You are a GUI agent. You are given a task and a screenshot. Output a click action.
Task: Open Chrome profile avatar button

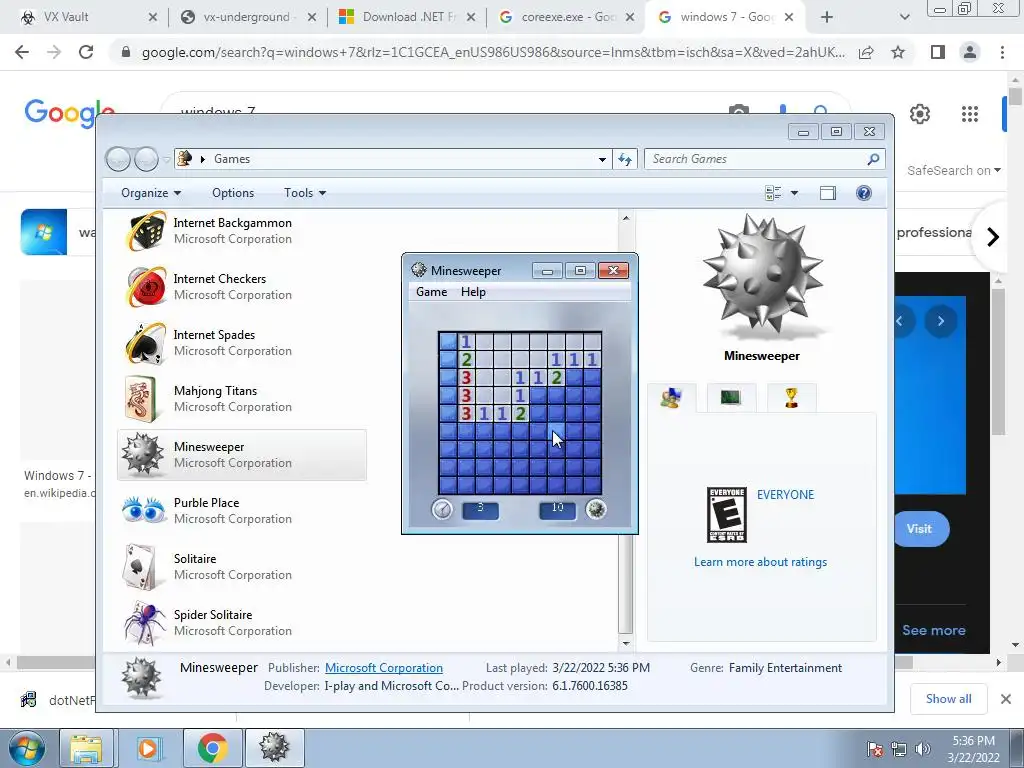tap(970, 52)
